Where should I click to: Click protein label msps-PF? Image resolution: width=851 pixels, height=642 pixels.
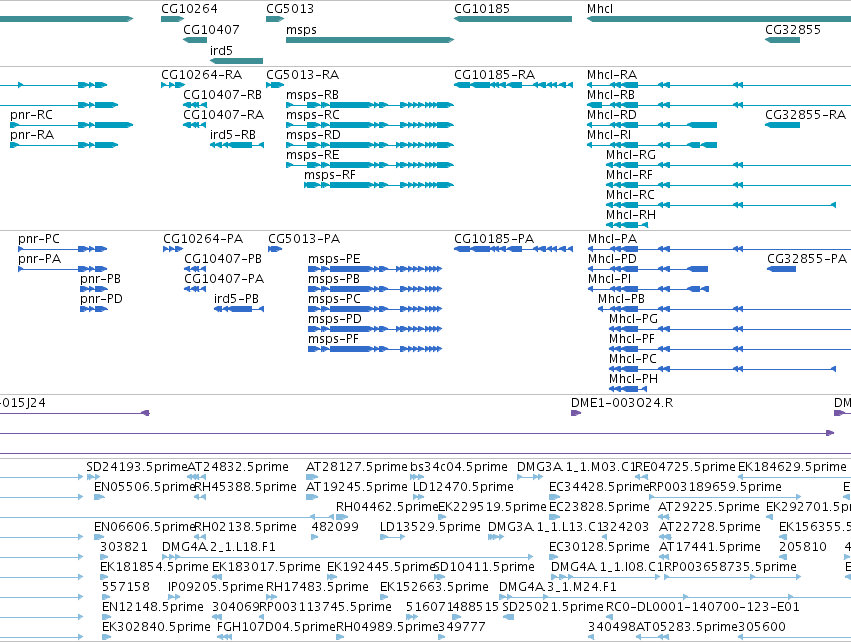pyautogui.click(x=333, y=339)
